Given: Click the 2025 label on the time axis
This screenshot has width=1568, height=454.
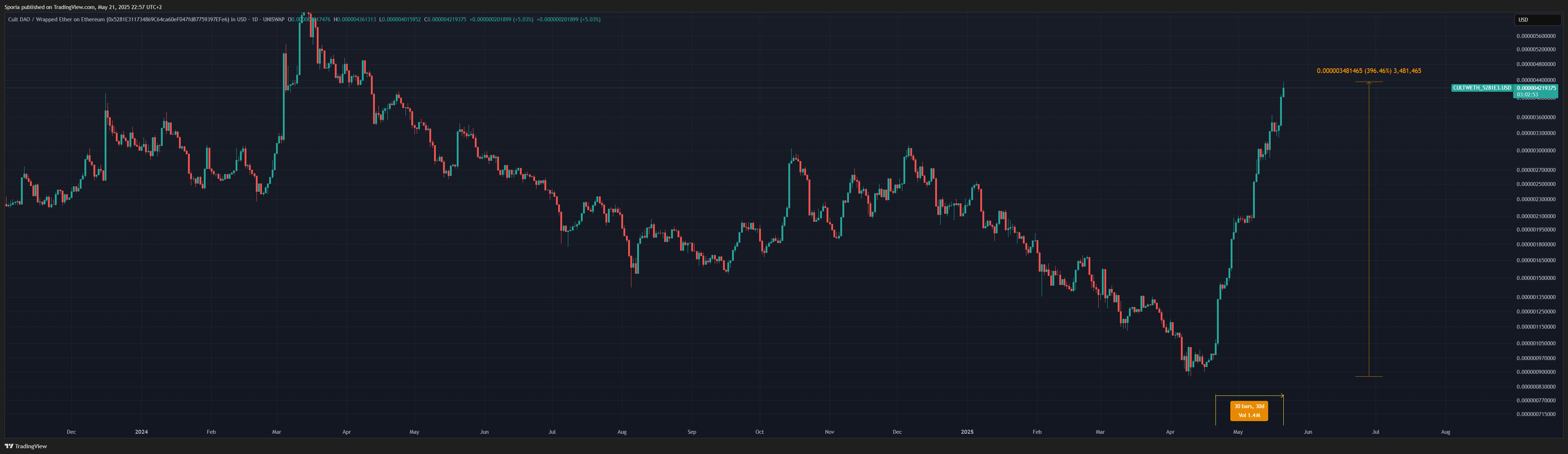Looking at the screenshot, I should [967, 432].
